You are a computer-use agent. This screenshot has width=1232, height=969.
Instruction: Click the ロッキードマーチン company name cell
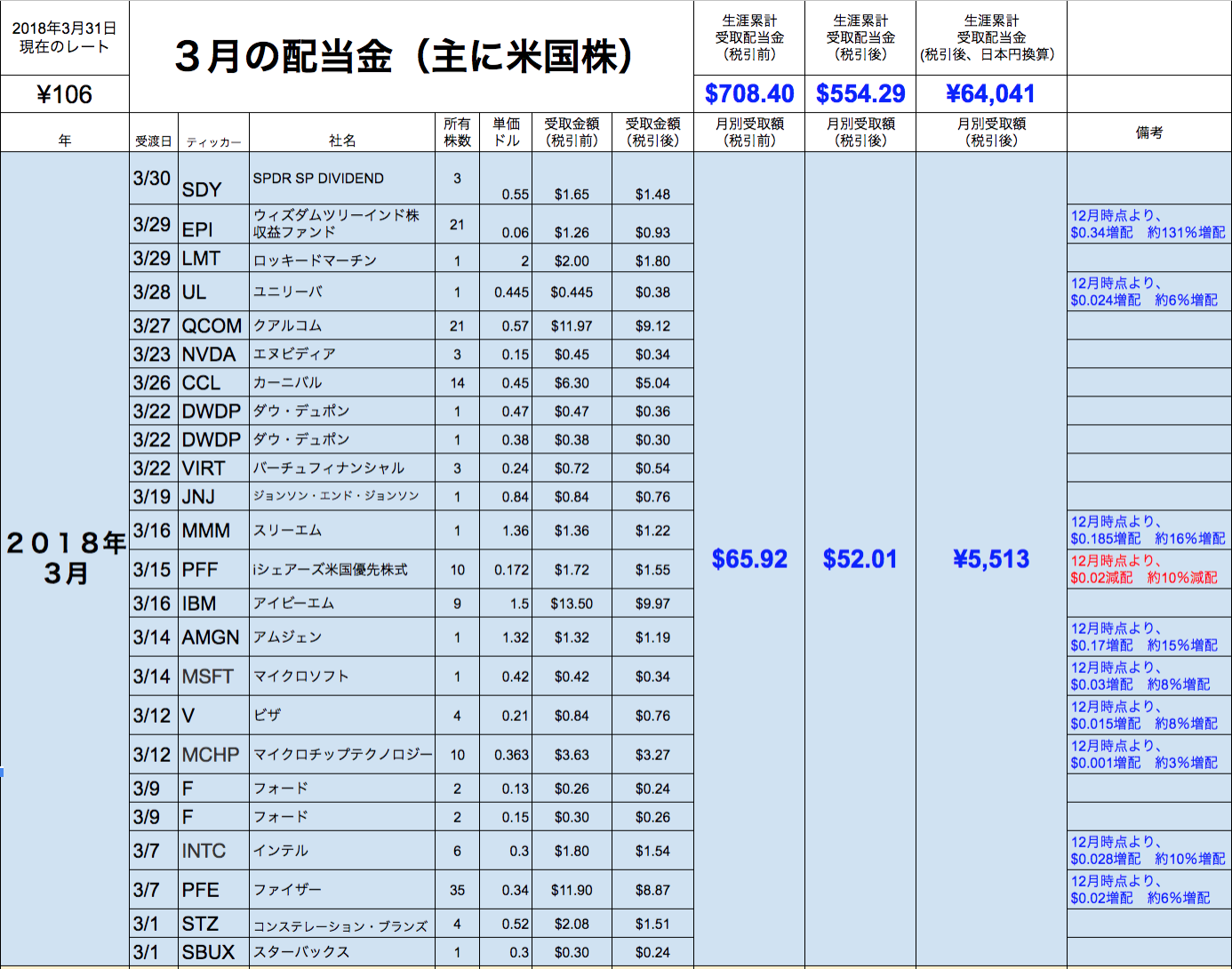(342, 259)
